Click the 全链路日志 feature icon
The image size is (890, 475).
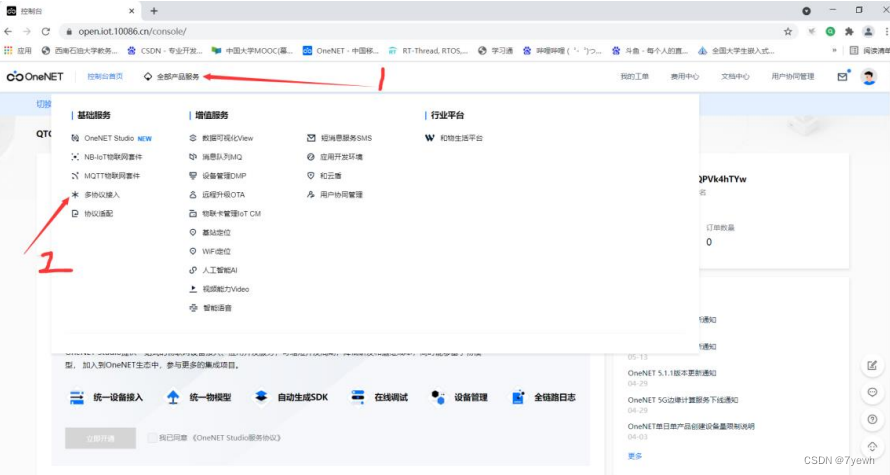tap(518, 397)
